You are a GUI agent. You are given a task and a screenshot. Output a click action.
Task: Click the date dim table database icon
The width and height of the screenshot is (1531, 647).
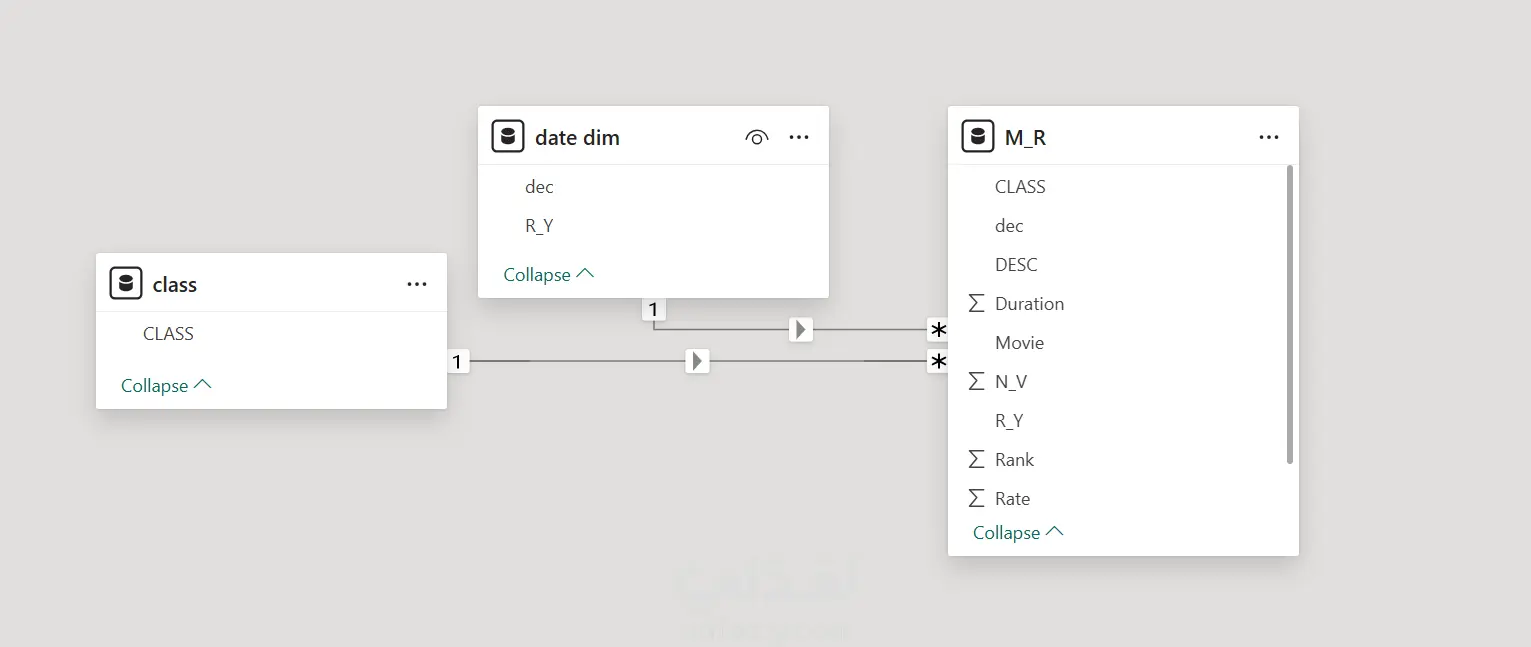[x=508, y=137]
